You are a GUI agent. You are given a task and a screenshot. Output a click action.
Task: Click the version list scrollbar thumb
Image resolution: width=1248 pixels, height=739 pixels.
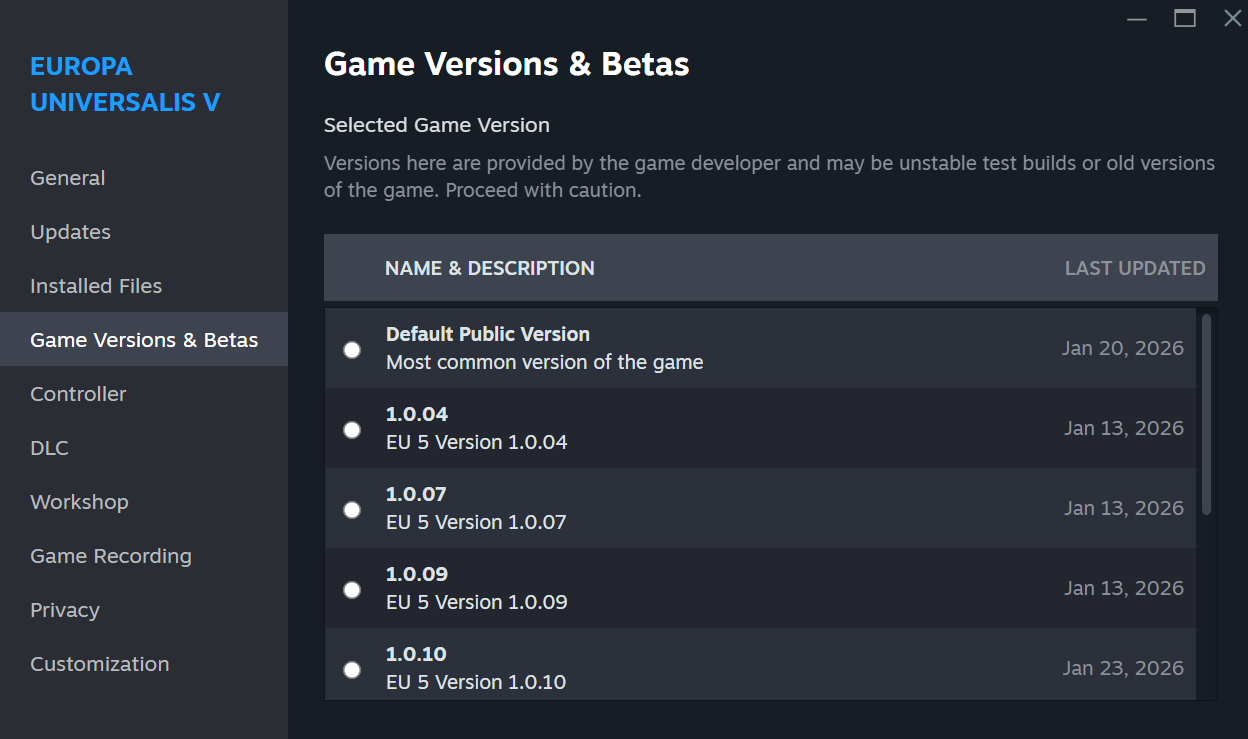coord(1206,415)
